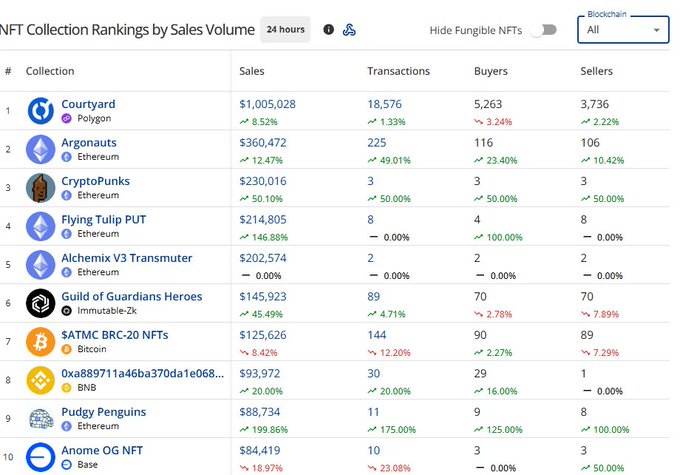Open the Flying Tulip PUT collection link
This screenshot has height=475, width=680.
click(104, 219)
